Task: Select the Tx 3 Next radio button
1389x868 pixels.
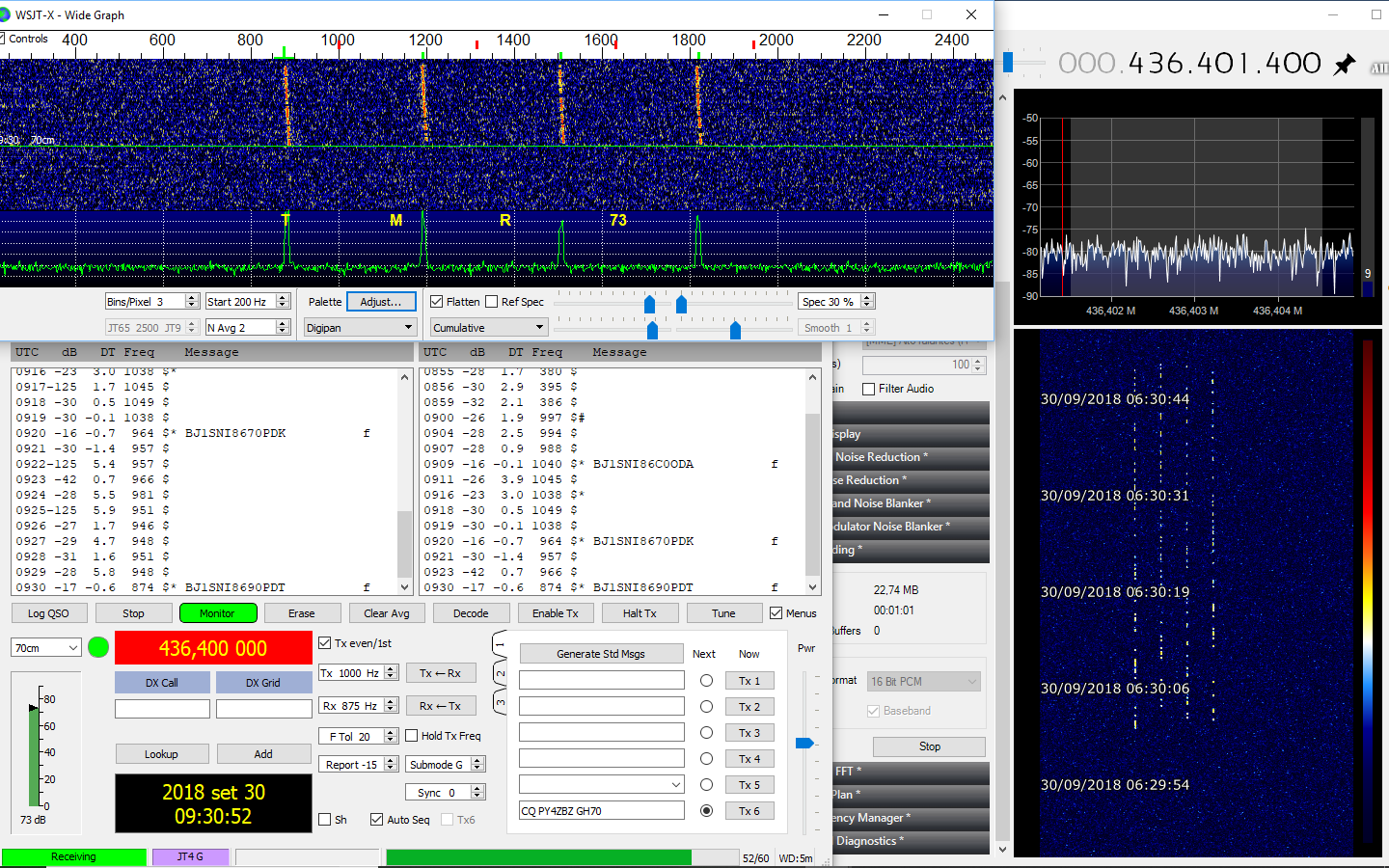Action: [706, 733]
